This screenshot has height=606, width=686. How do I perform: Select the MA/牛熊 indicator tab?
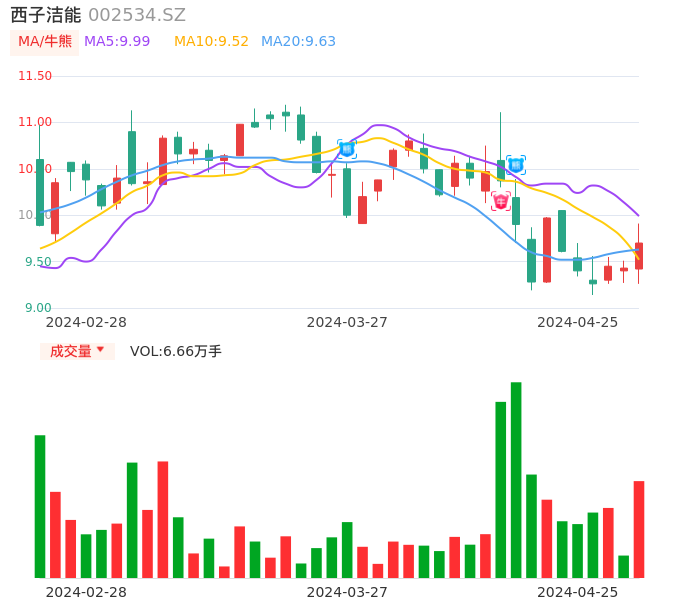45,42
